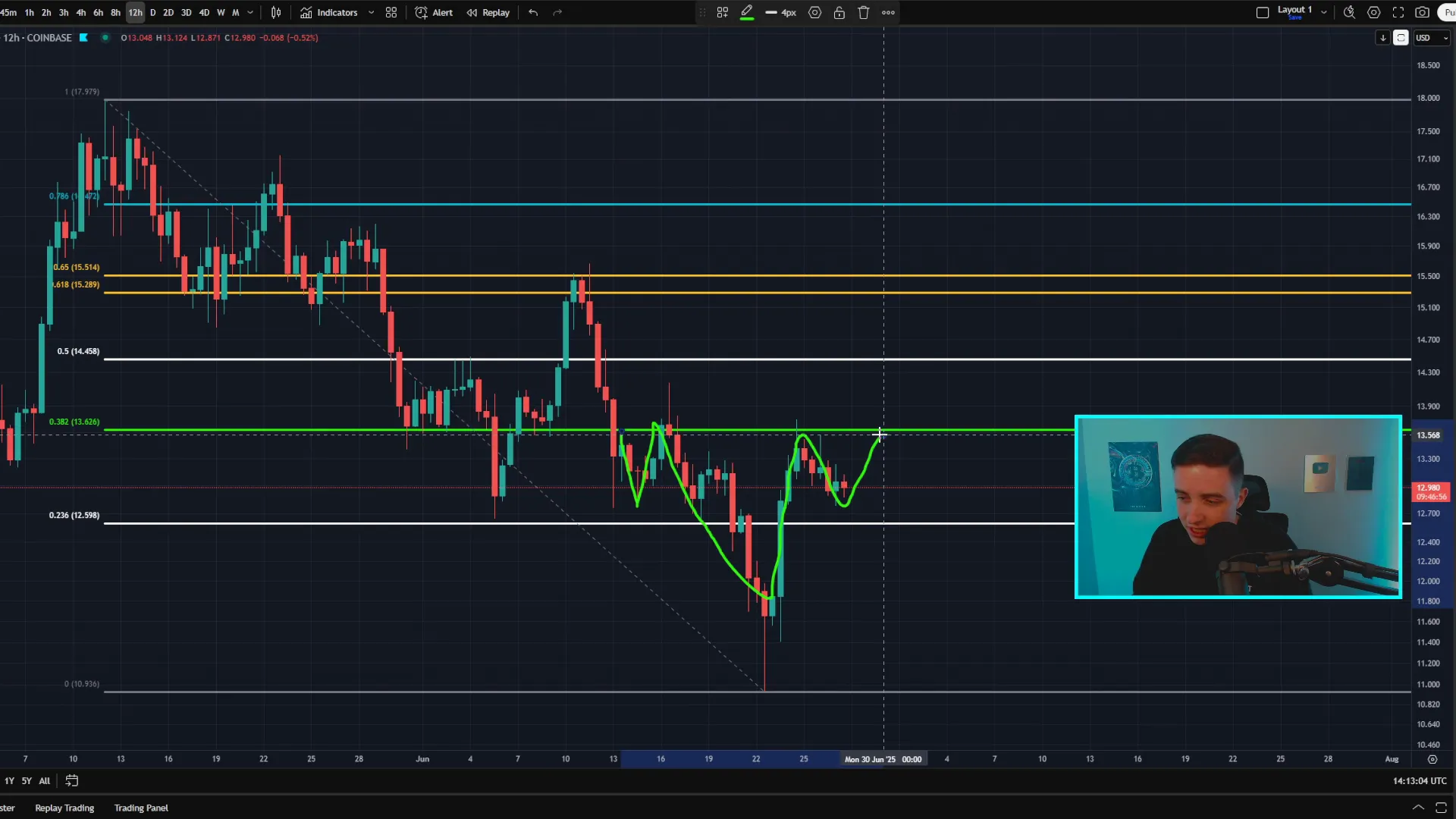Expand the Layout 1 dropdown arrow
The image size is (1456, 819).
1324,12
